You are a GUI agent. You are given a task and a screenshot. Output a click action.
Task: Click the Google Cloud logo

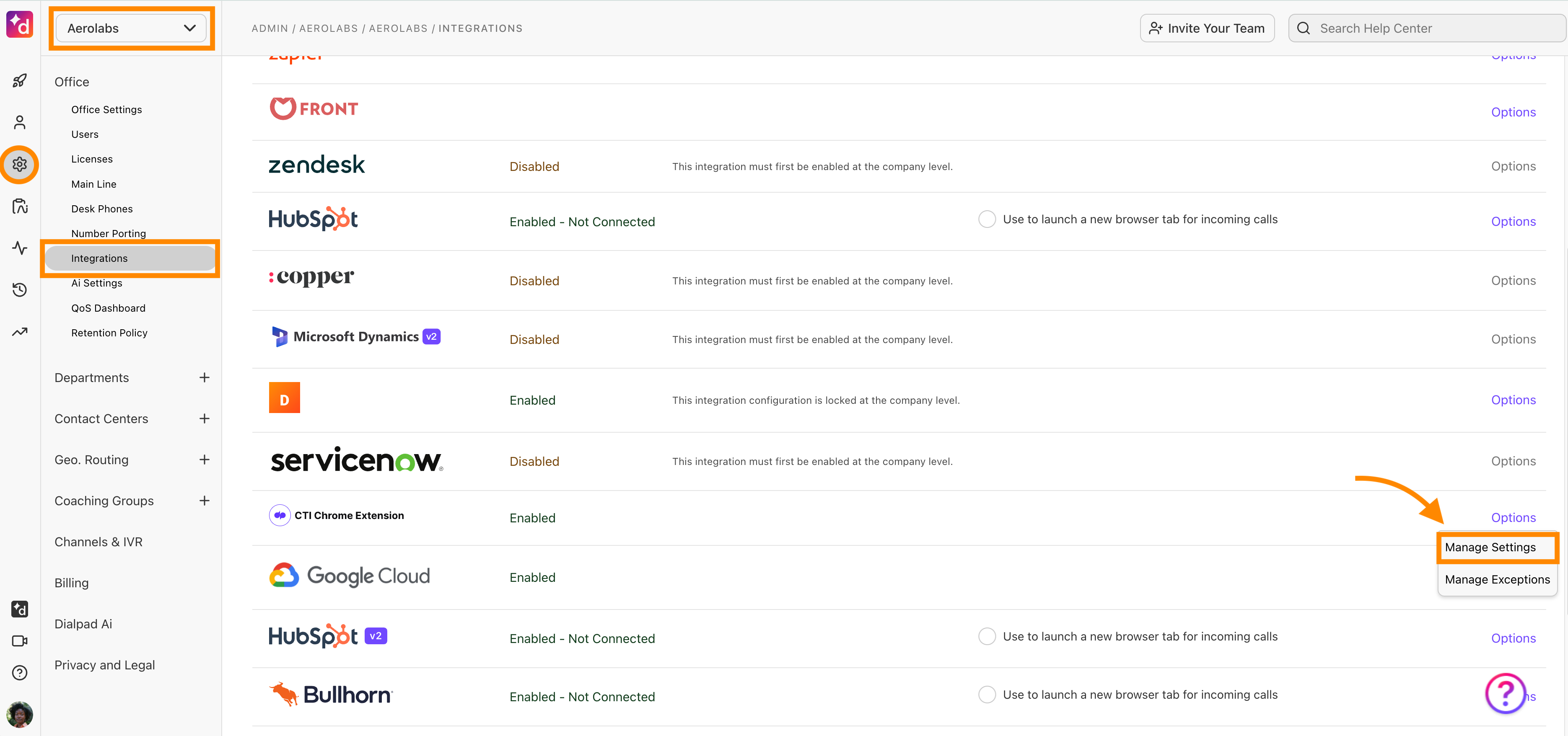click(350, 576)
